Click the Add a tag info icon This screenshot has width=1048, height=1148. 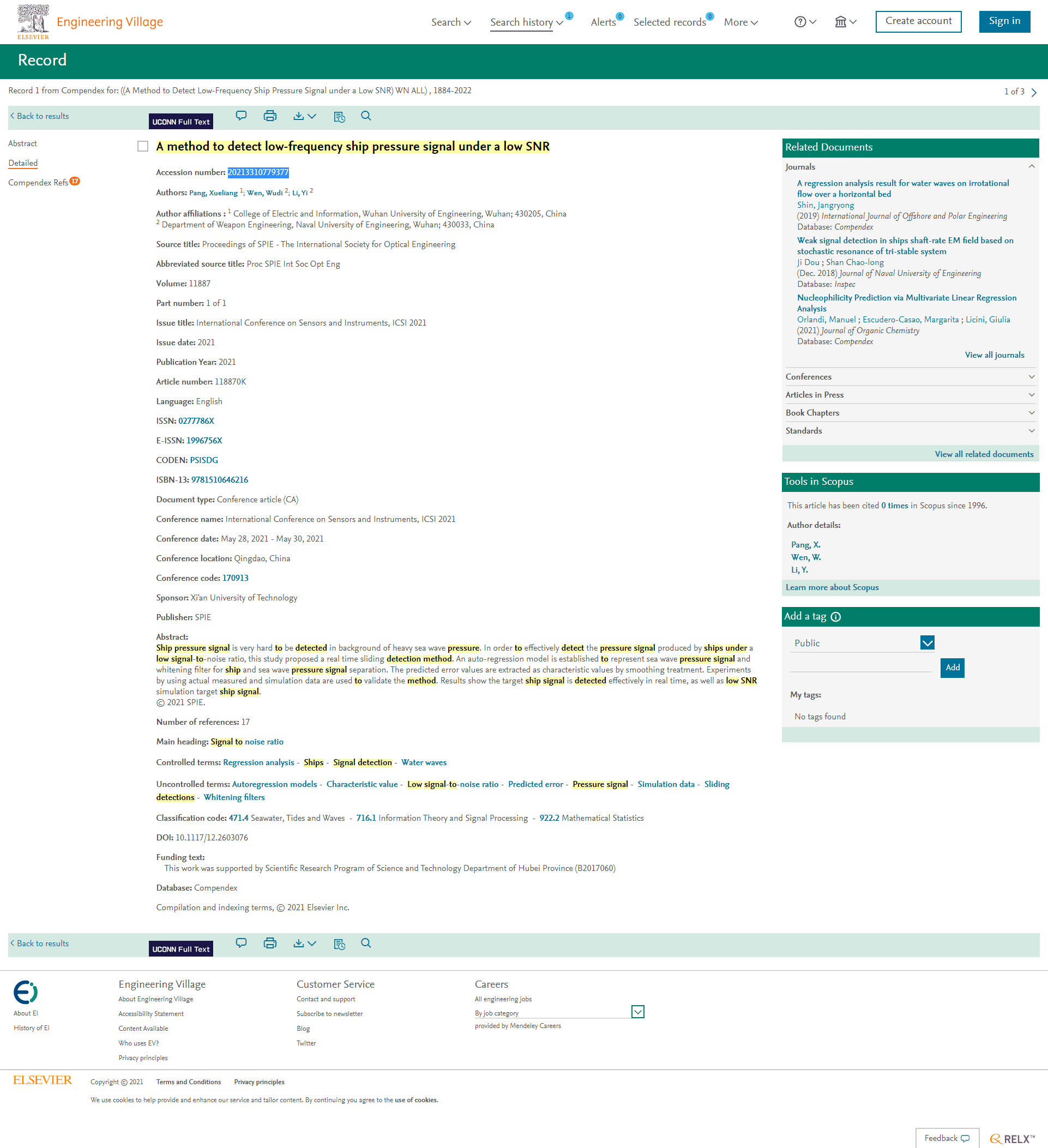[x=836, y=617]
